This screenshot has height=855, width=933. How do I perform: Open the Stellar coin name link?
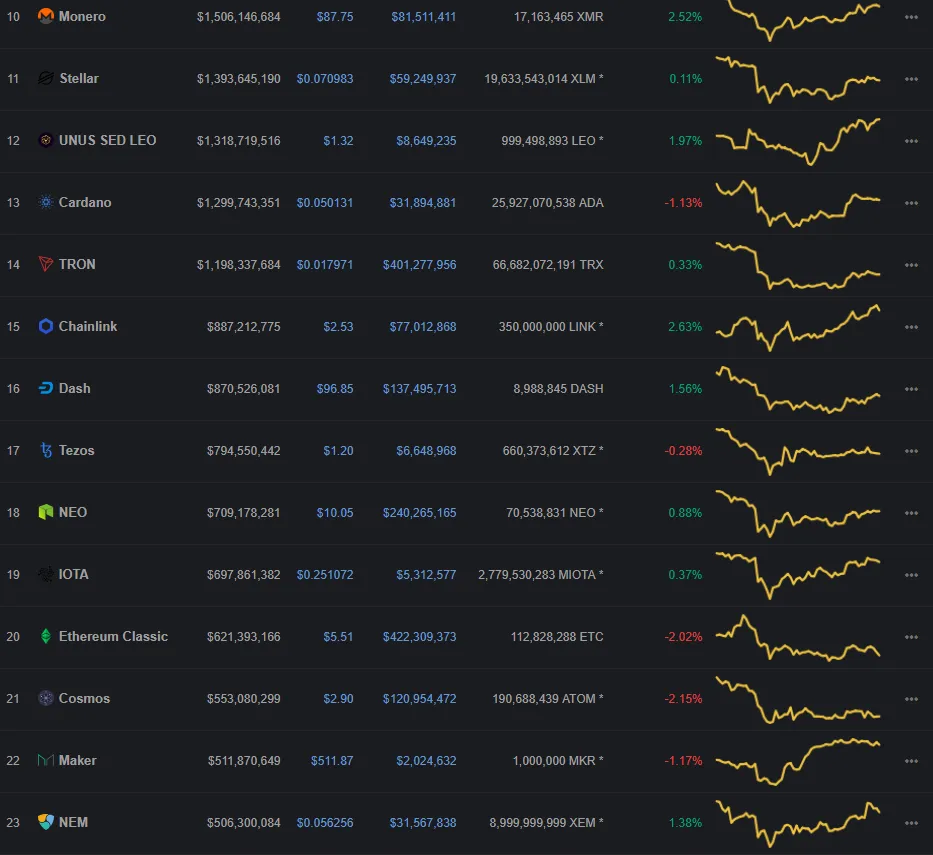79,78
